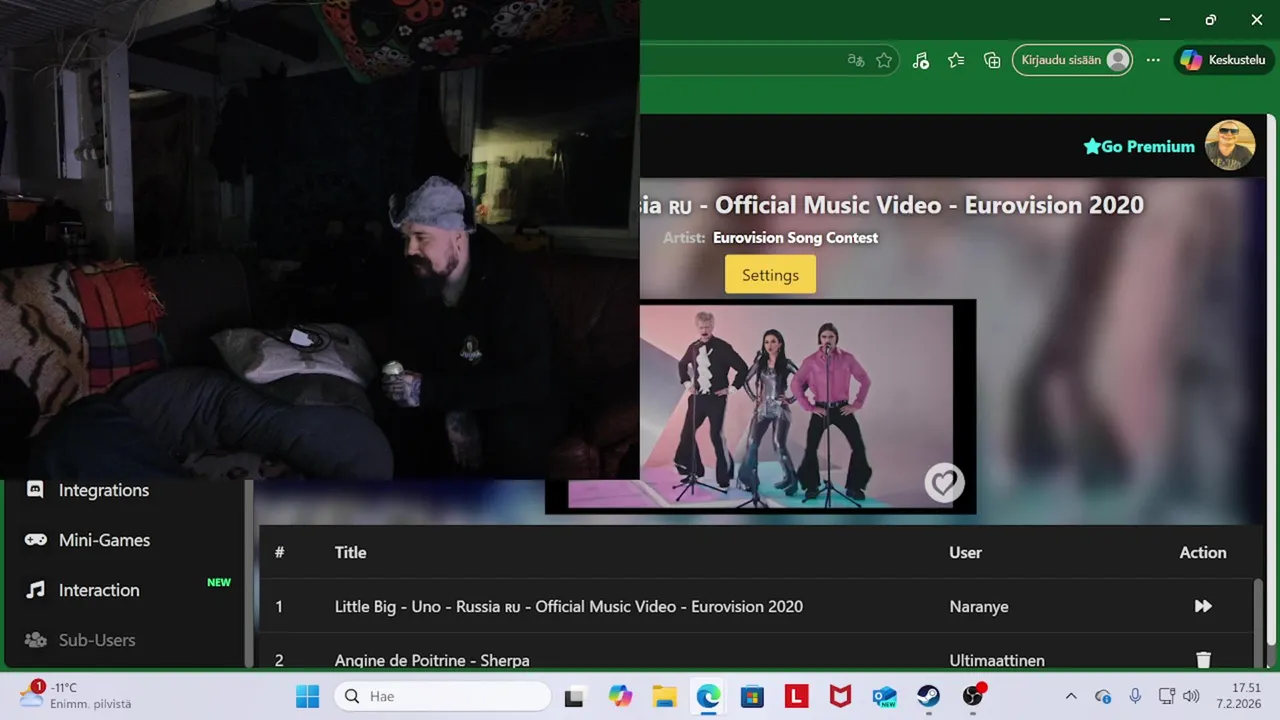The width and height of the screenshot is (1280, 720).
Task: Open the media control music note icon
Action: (x=921, y=60)
